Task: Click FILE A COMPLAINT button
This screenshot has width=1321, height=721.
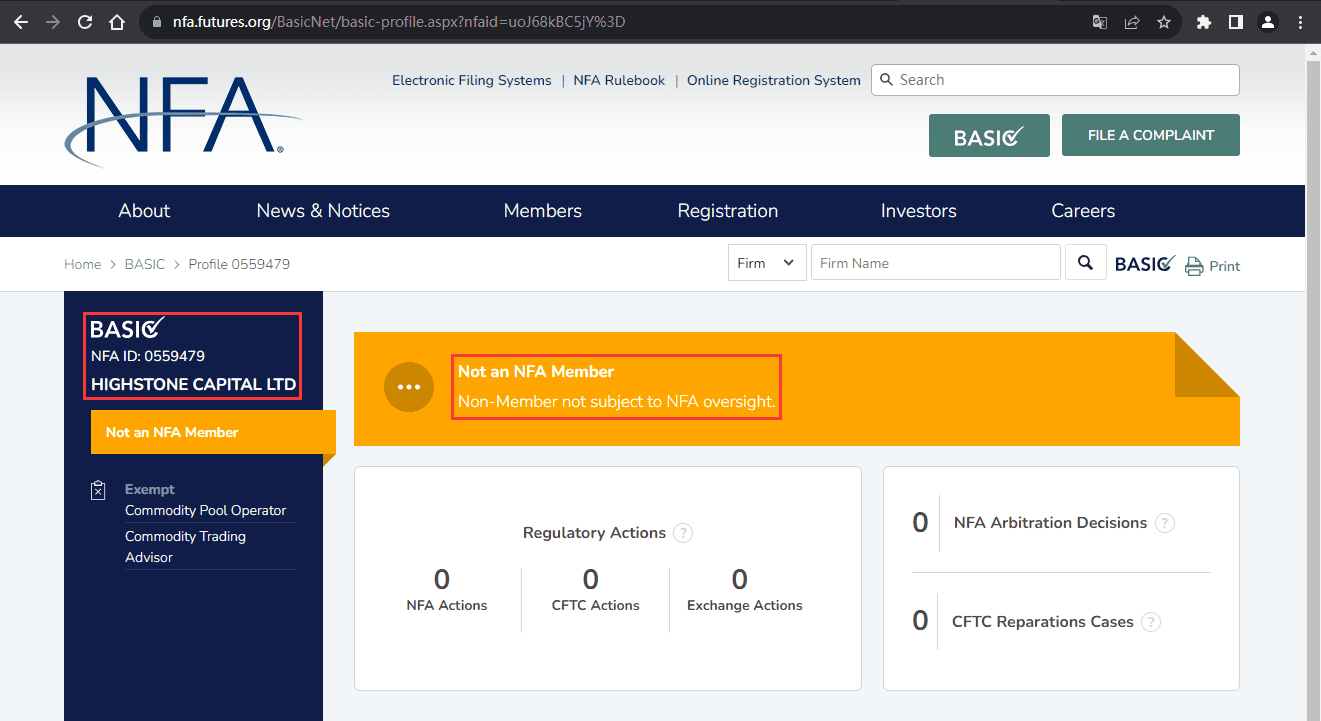Action: pos(1150,135)
